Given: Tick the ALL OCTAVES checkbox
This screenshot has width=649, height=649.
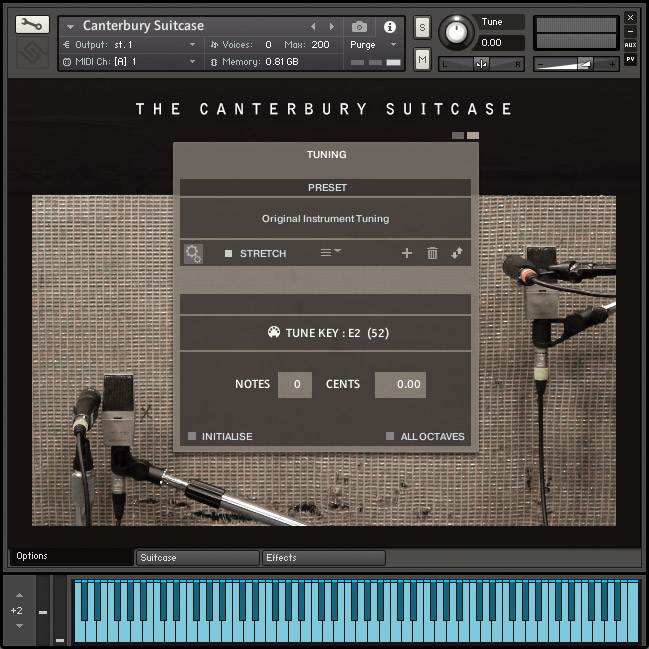Looking at the screenshot, I should [389, 436].
